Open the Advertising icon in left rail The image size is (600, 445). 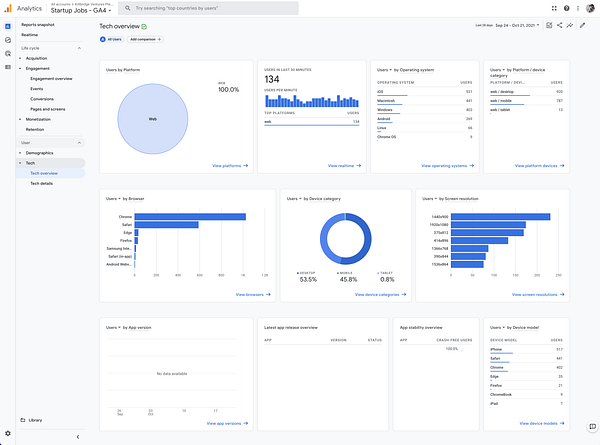tap(8, 54)
